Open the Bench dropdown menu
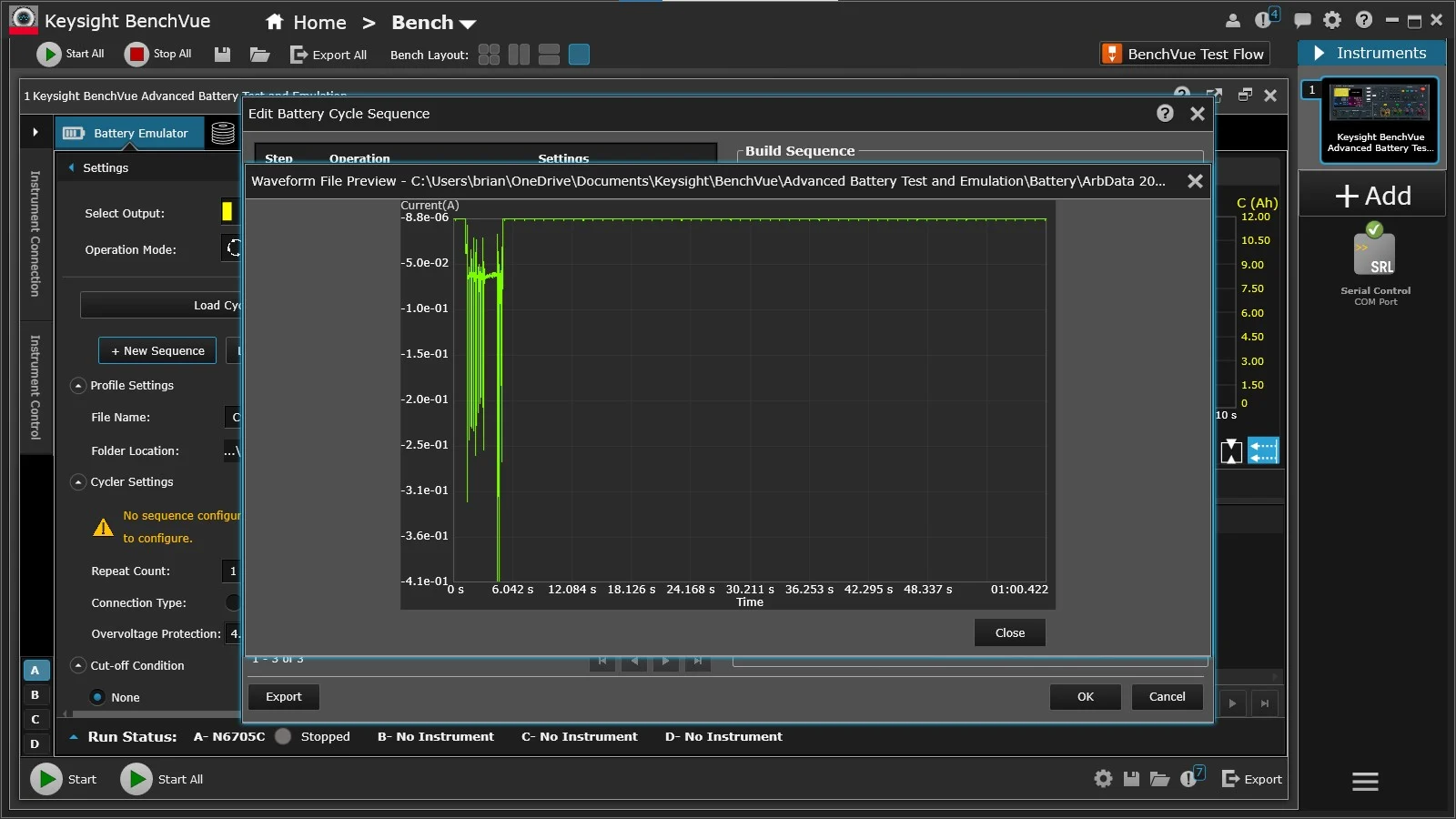 click(x=433, y=23)
